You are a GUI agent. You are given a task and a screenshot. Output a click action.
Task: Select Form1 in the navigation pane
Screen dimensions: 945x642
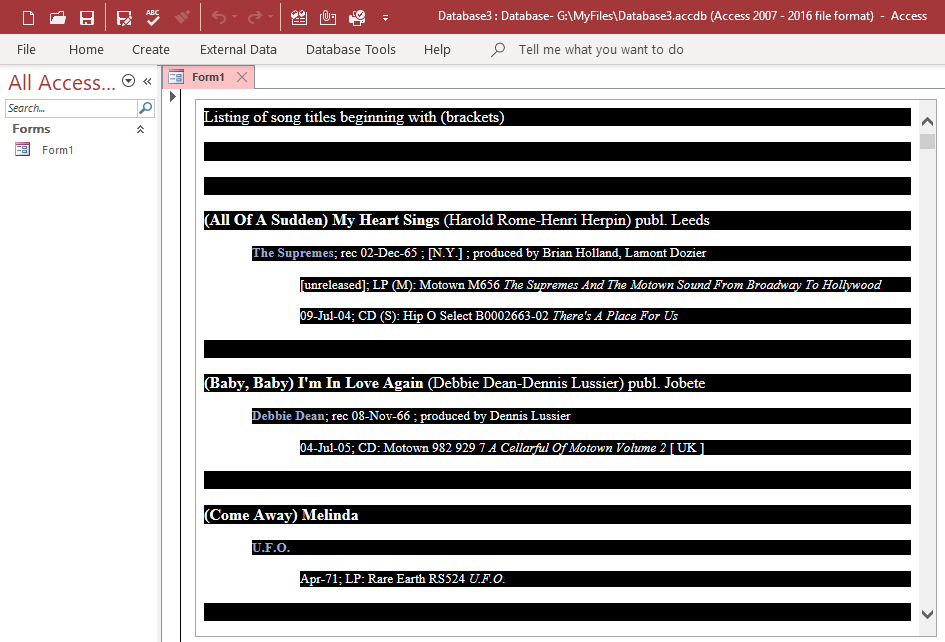[57, 150]
